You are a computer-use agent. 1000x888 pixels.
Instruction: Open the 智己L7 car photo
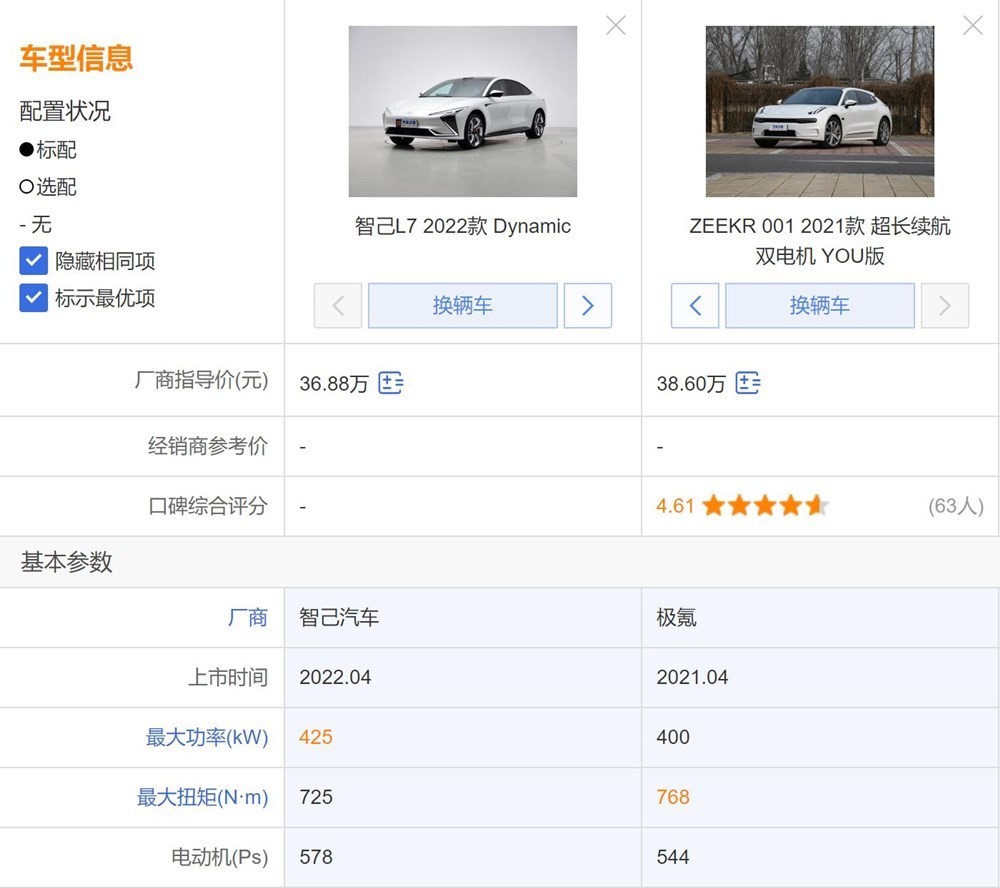[x=463, y=111]
